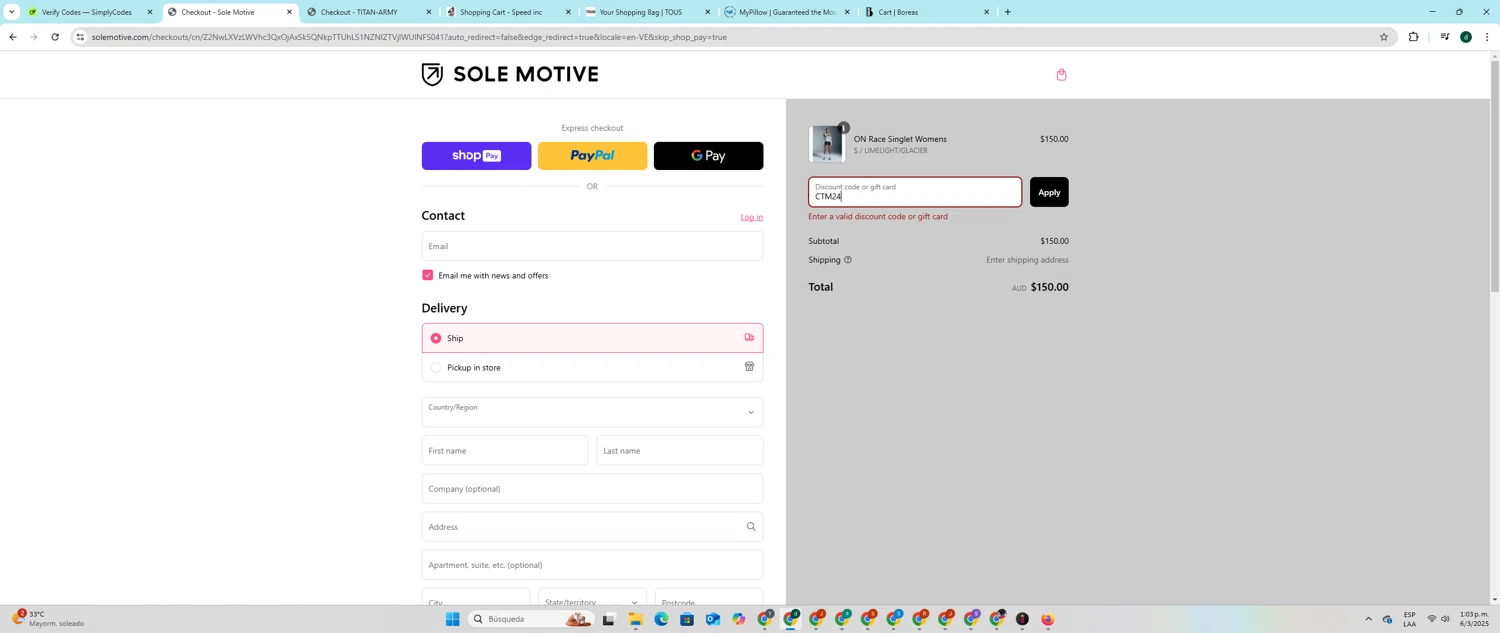Open the weather widget showing 33°C
Screen dimensions: 1500x633
(50, 619)
